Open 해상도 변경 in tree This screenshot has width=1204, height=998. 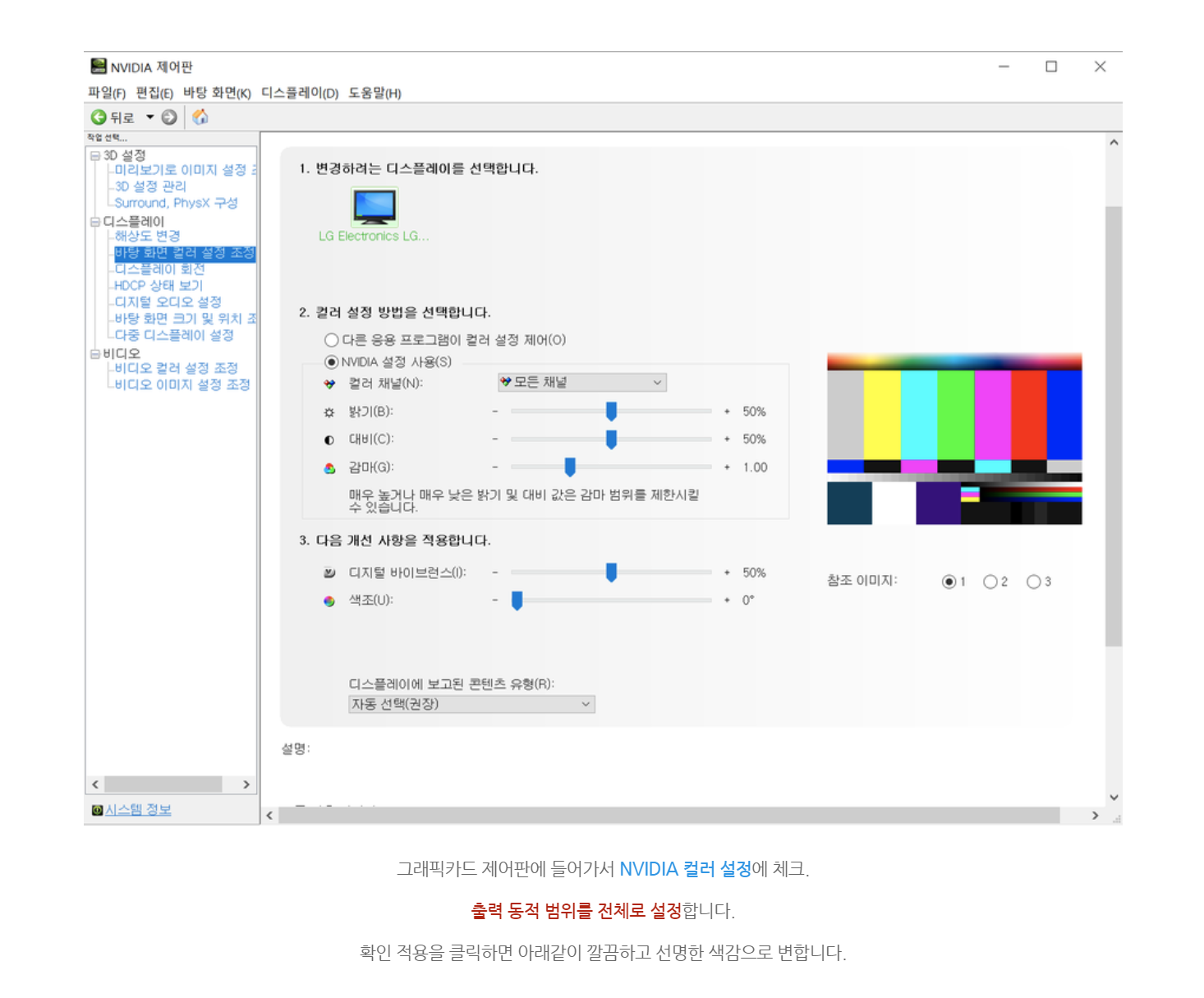click(x=147, y=236)
